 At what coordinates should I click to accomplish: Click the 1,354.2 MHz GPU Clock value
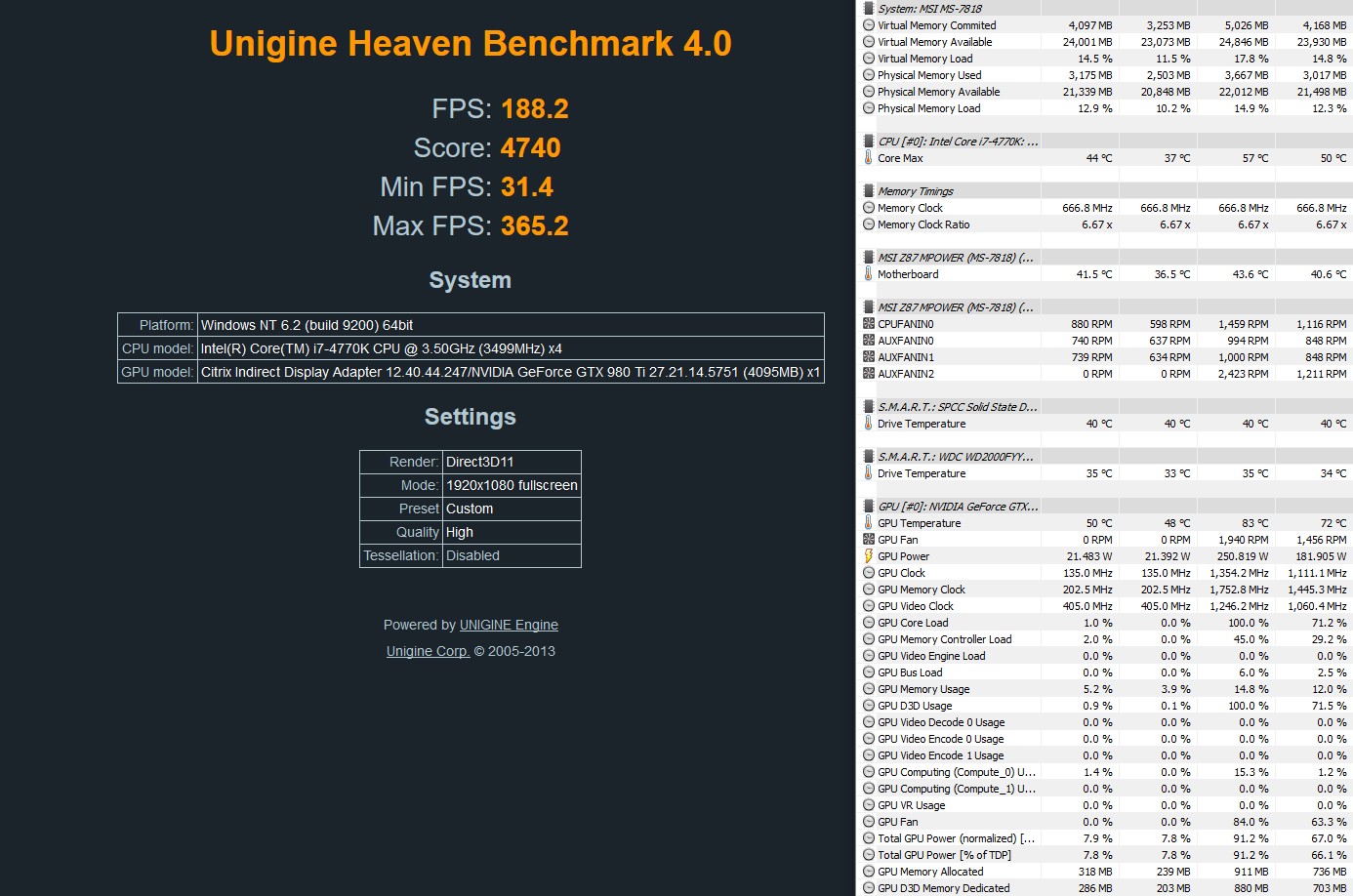pos(1239,573)
